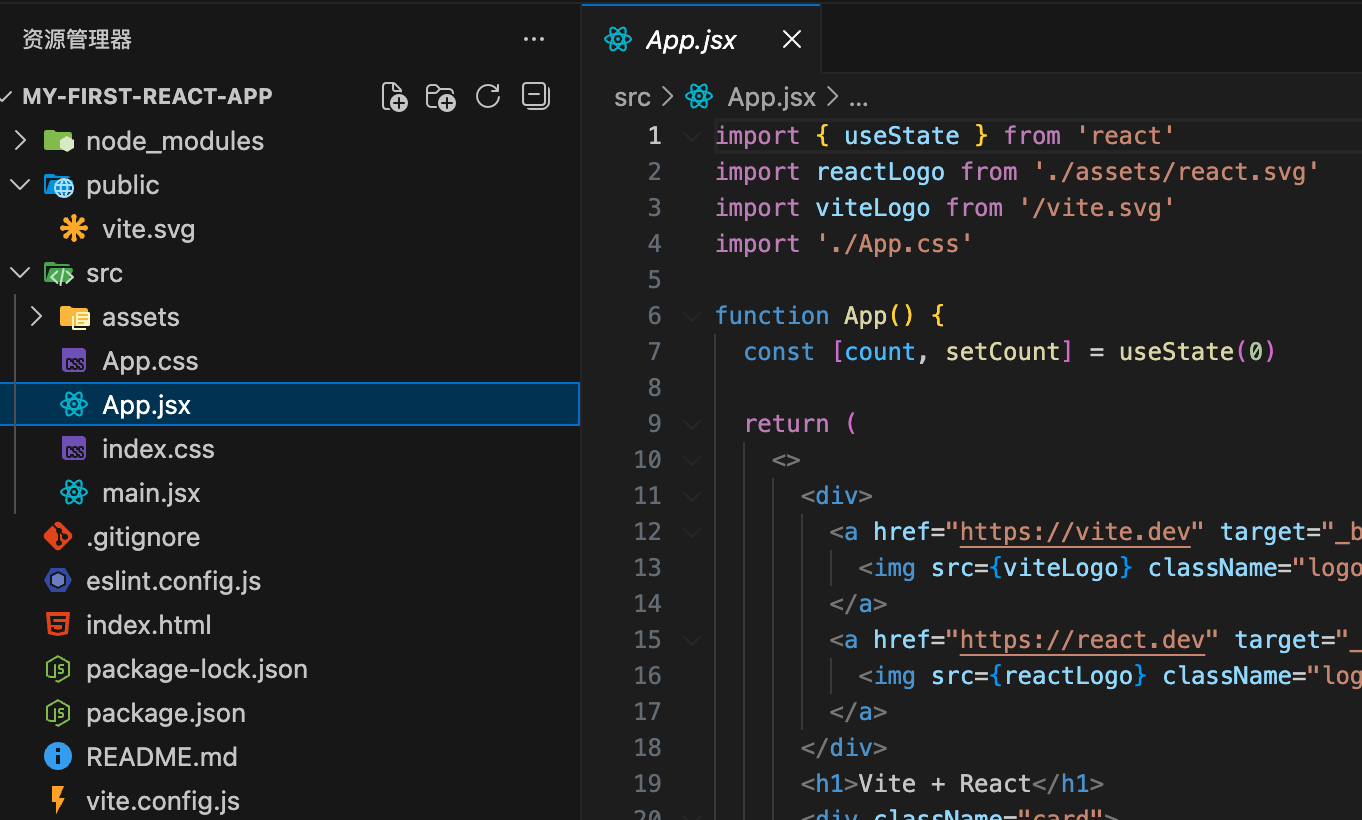
Task: Click the App.css file CSS icon
Action: (74, 361)
